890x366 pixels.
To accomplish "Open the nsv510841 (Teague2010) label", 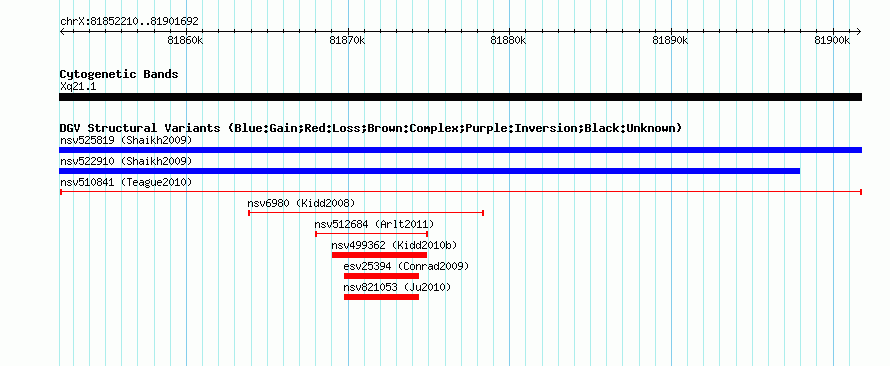I will click(126, 182).
